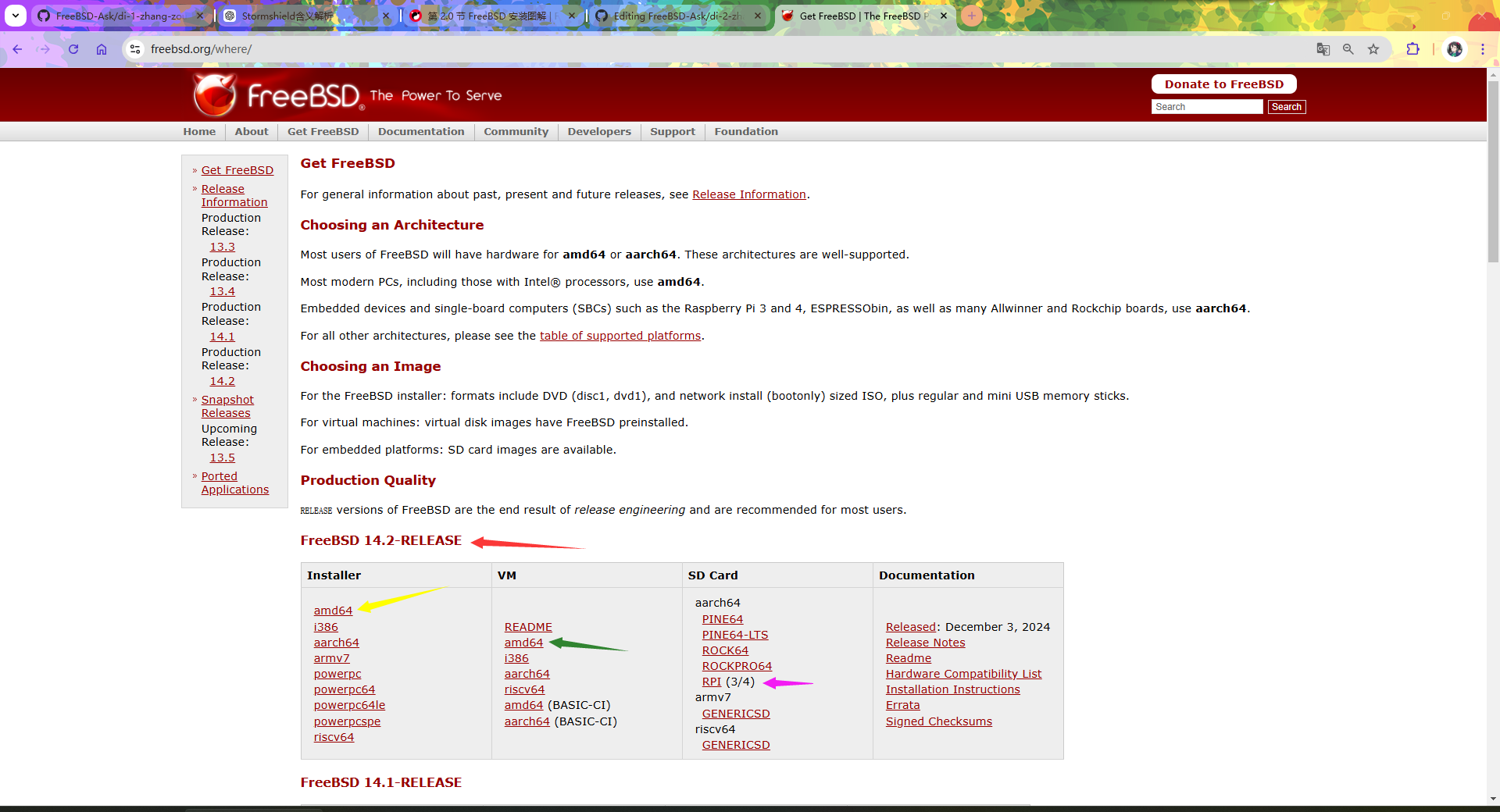Open the Get FreeBSD menu item
Viewport: 1500px width, 812px height.
pos(323,132)
